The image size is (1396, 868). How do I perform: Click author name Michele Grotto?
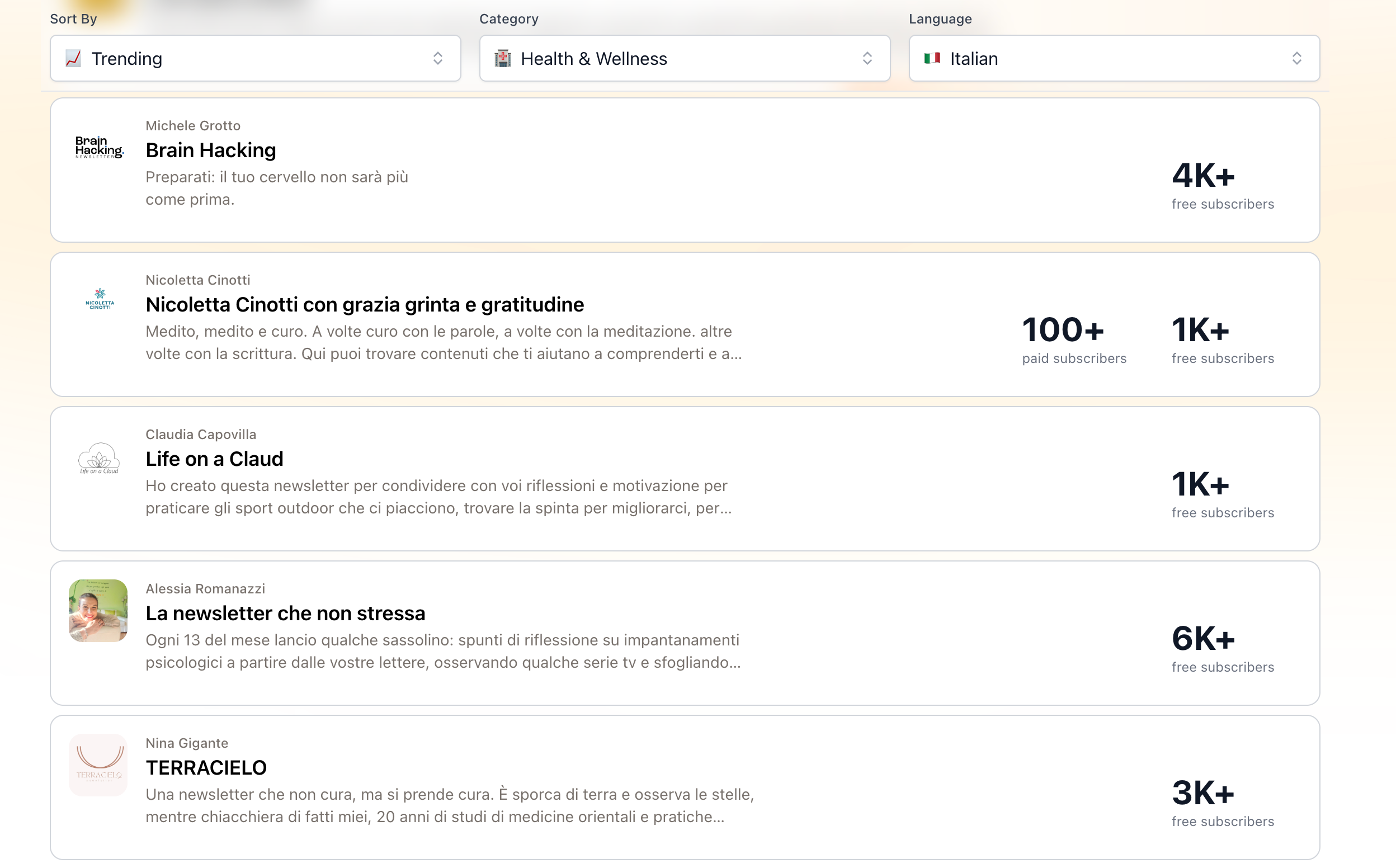(193, 126)
